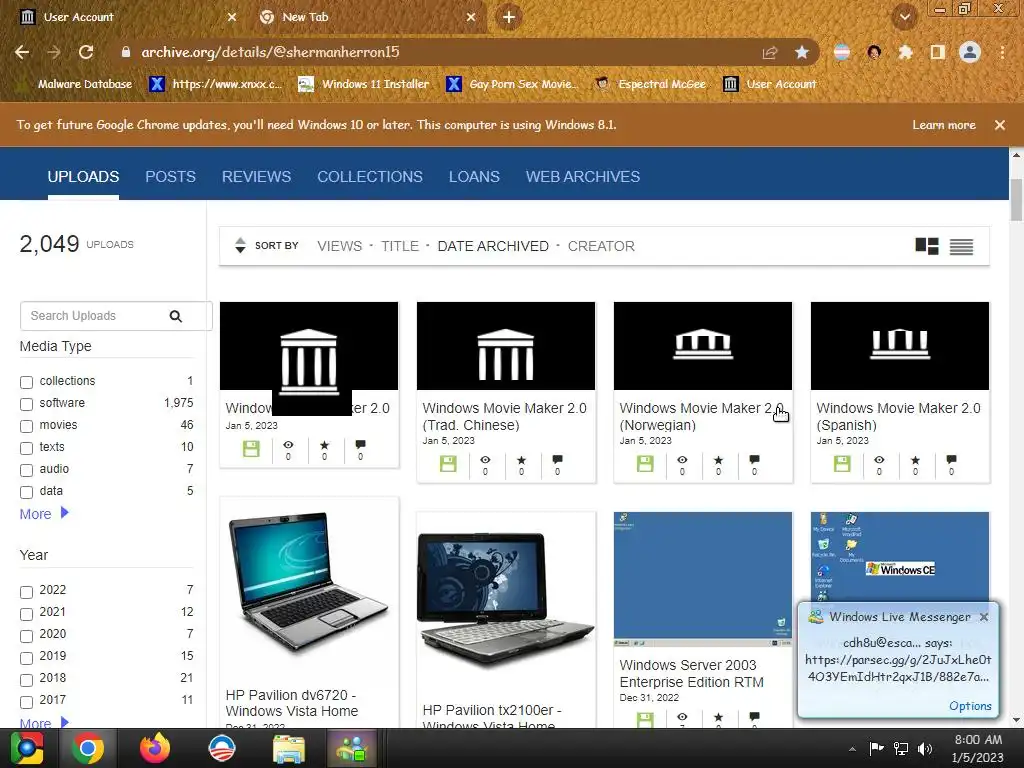
Task: Click the volume speaker tray icon
Action: click(x=925, y=748)
